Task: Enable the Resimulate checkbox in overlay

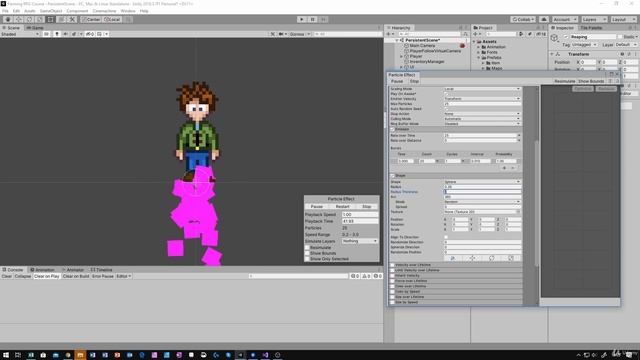Action: pyautogui.click(x=307, y=248)
